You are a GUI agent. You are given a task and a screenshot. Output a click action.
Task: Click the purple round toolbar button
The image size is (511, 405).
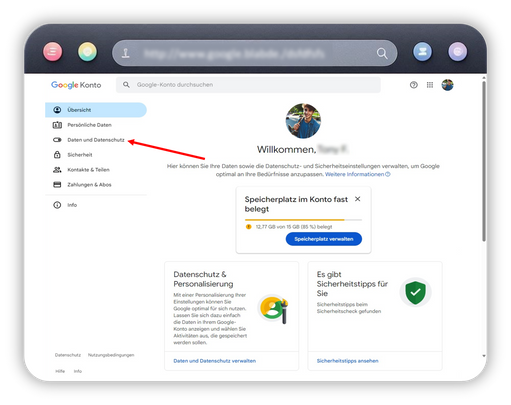pyautogui.click(x=458, y=52)
